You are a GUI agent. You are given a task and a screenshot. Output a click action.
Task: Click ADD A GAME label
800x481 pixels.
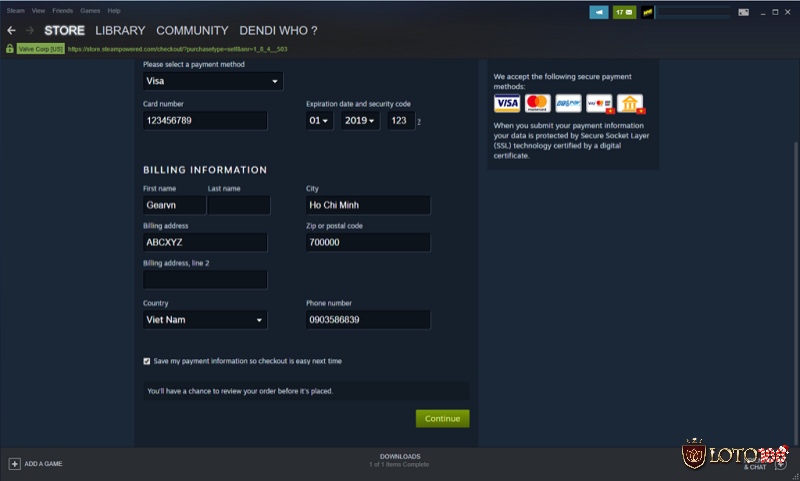(x=43, y=464)
